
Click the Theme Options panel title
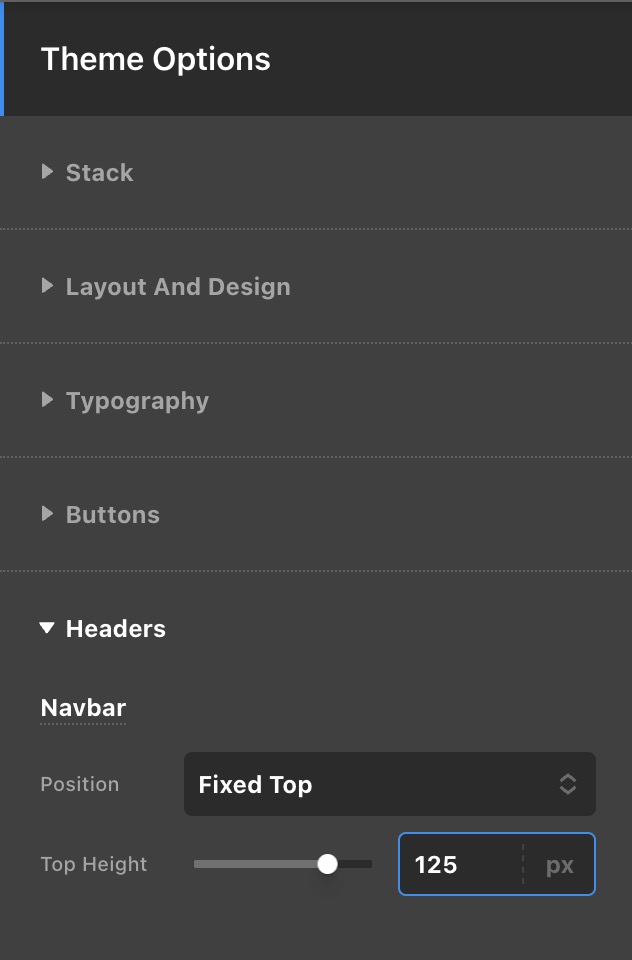point(155,59)
